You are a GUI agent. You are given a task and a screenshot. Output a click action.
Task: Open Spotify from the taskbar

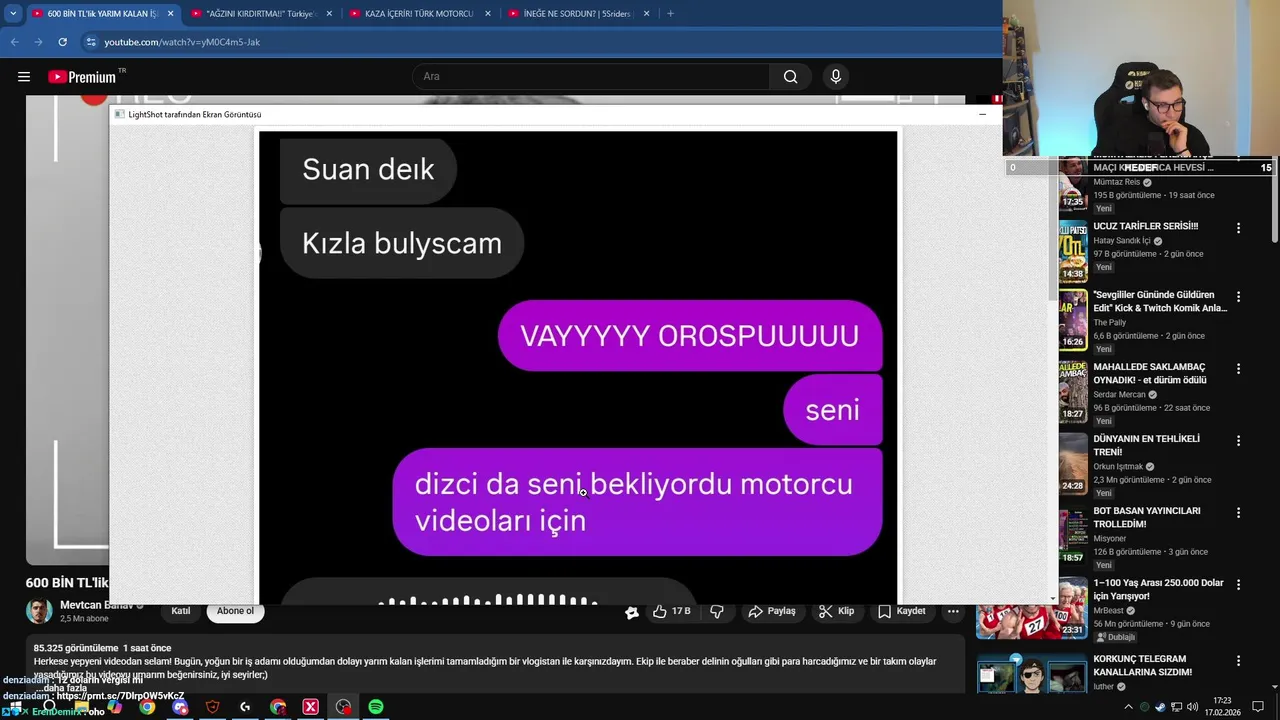[x=376, y=707]
